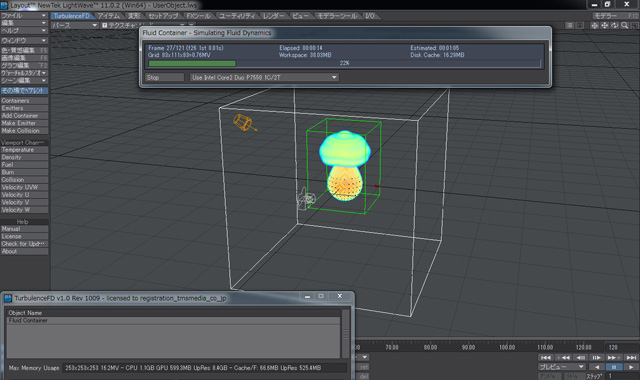Click the TurbulenceFD window title icon

tap(8, 298)
